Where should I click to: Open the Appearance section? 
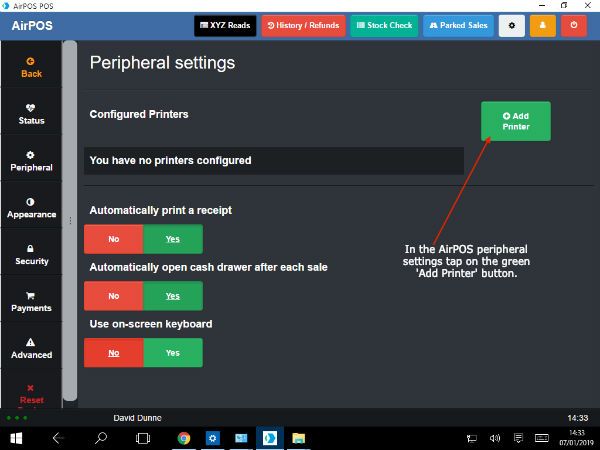coord(31,208)
